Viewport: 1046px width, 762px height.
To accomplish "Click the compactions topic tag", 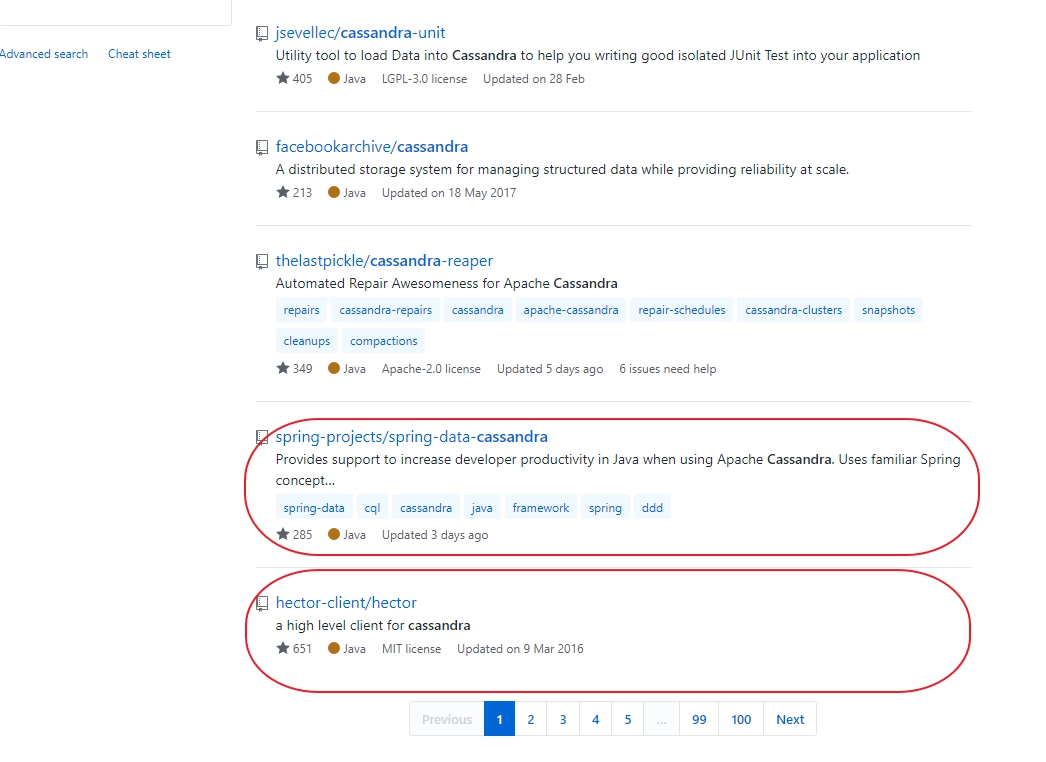I will [x=384, y=340].
